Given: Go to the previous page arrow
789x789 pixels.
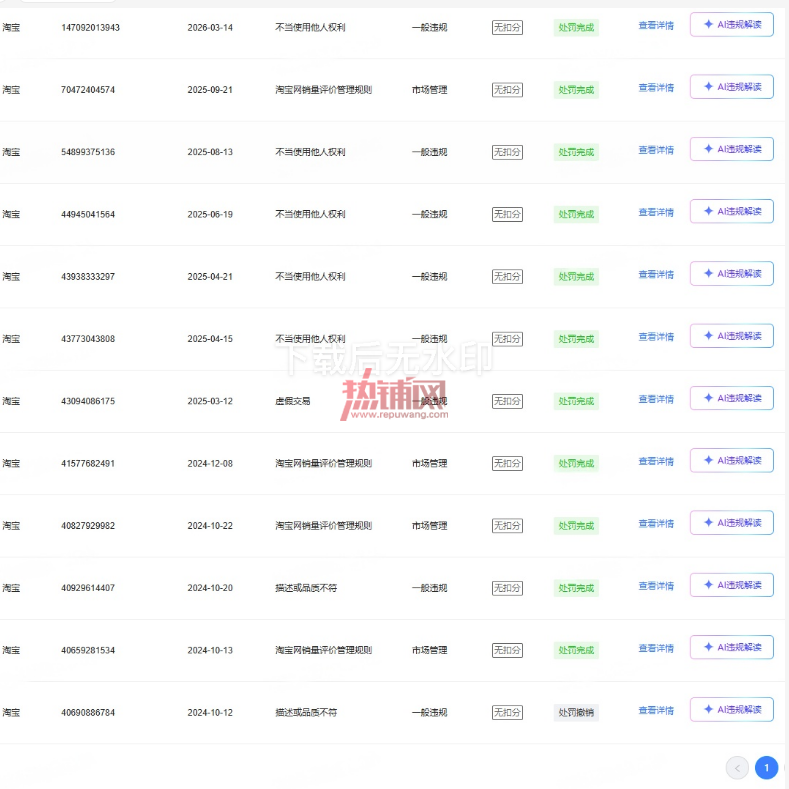Looking at the screenshot, I should pyautogui.click(x=737, y=768).
